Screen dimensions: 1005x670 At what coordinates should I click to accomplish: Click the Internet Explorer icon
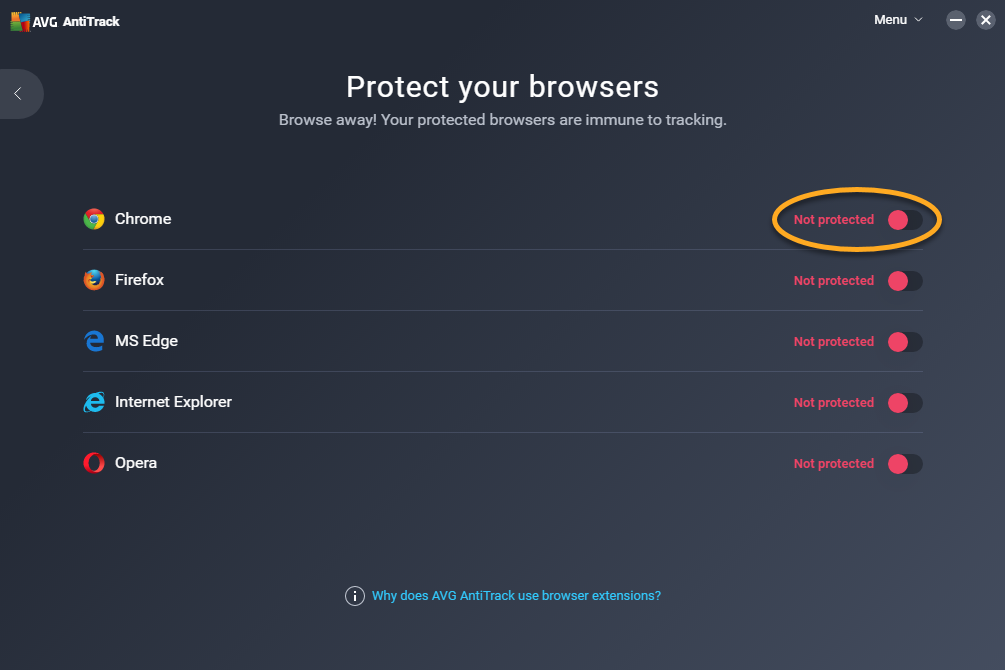pyautogui.click(x=94, y=402)
